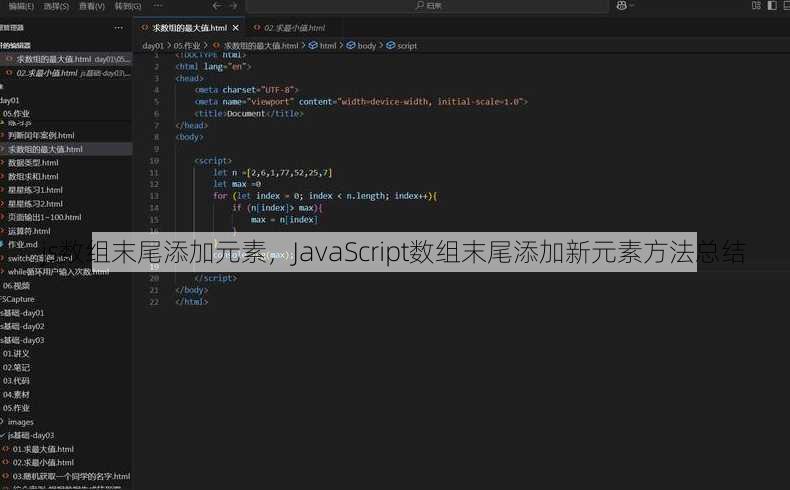Click line number 22 in the gutter
The image size is (790, 490).
(x=154, y=302)
